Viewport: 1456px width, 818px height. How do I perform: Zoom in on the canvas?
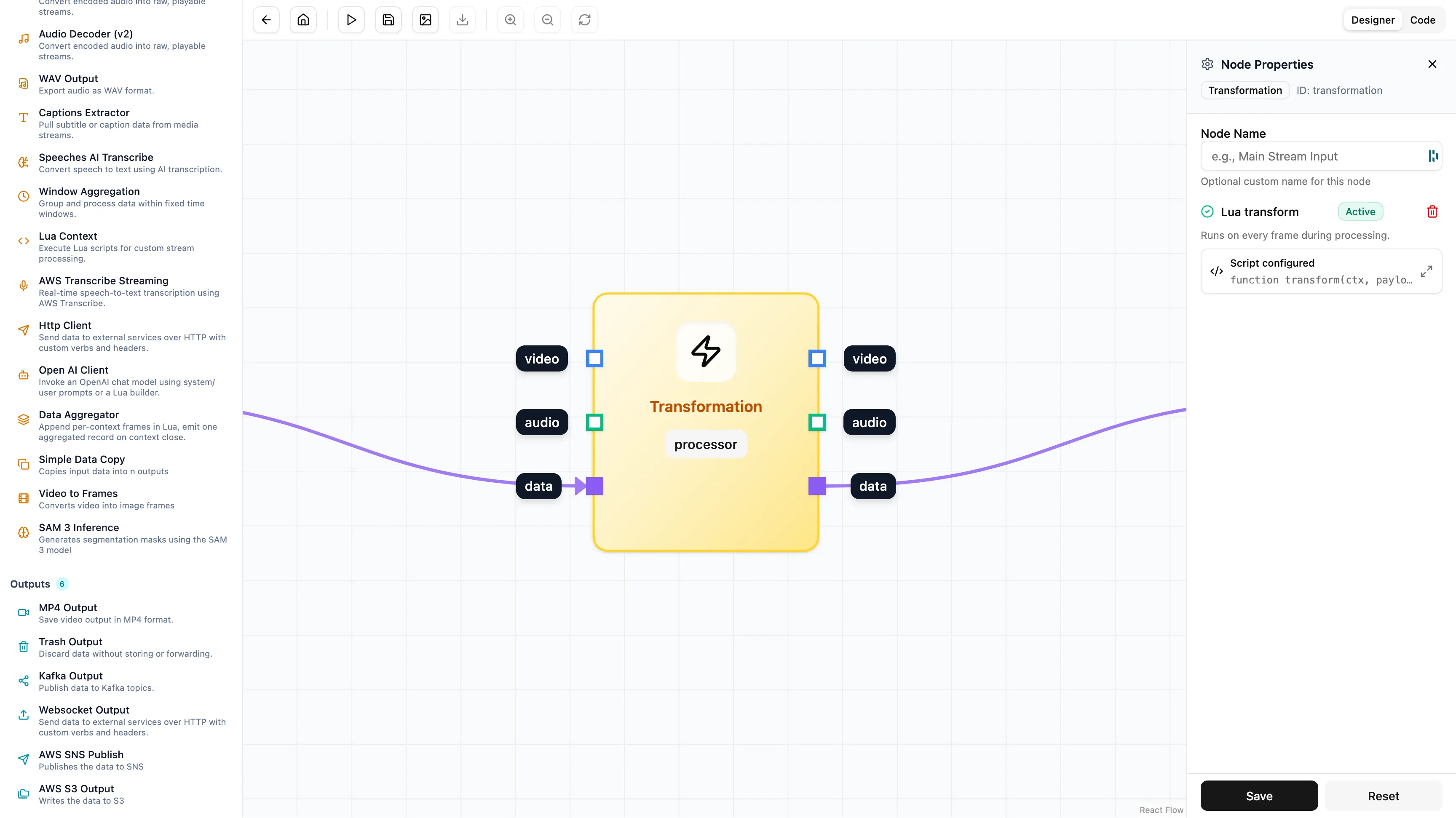point(510,19)
